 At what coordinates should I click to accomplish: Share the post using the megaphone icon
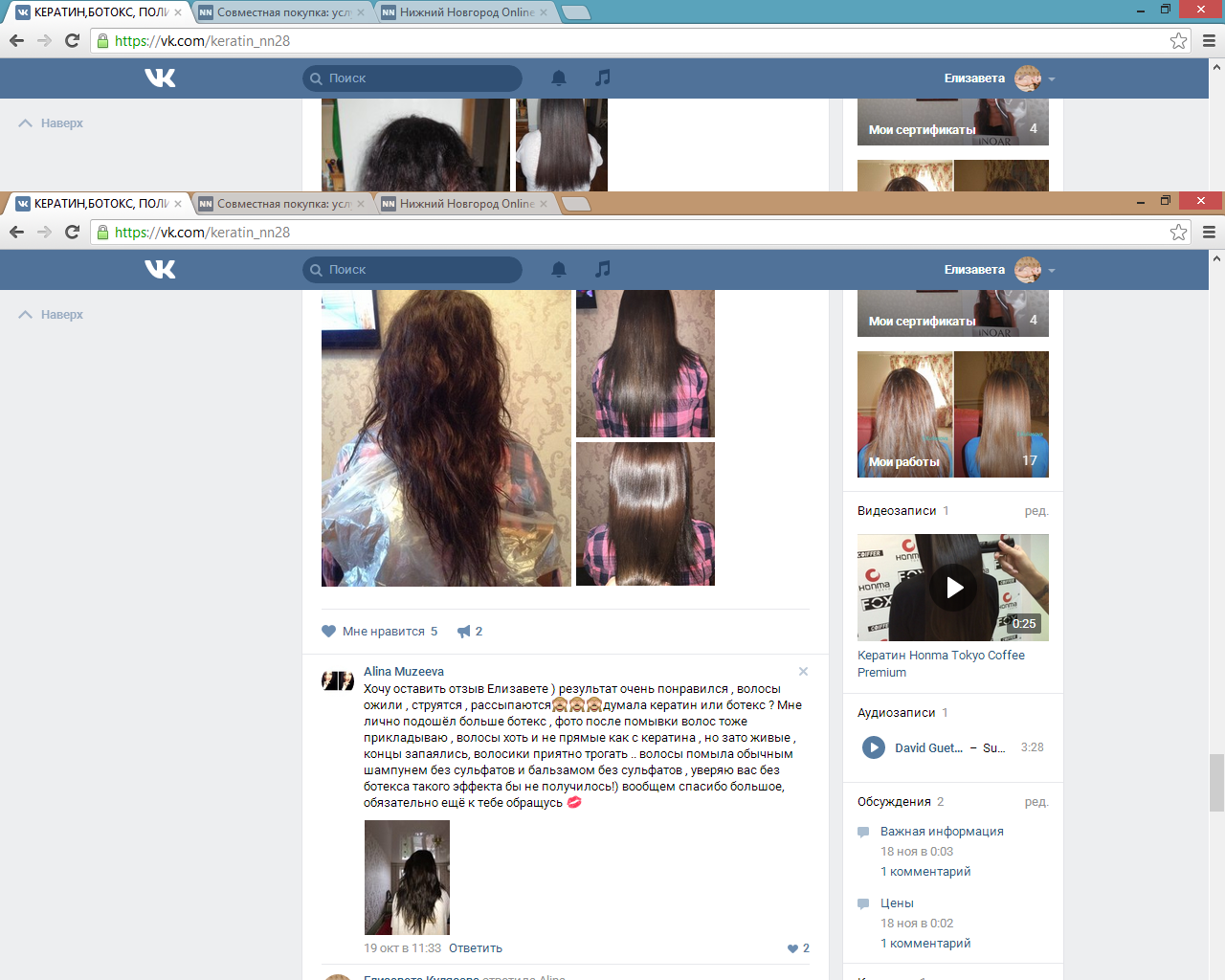[464, 632]
